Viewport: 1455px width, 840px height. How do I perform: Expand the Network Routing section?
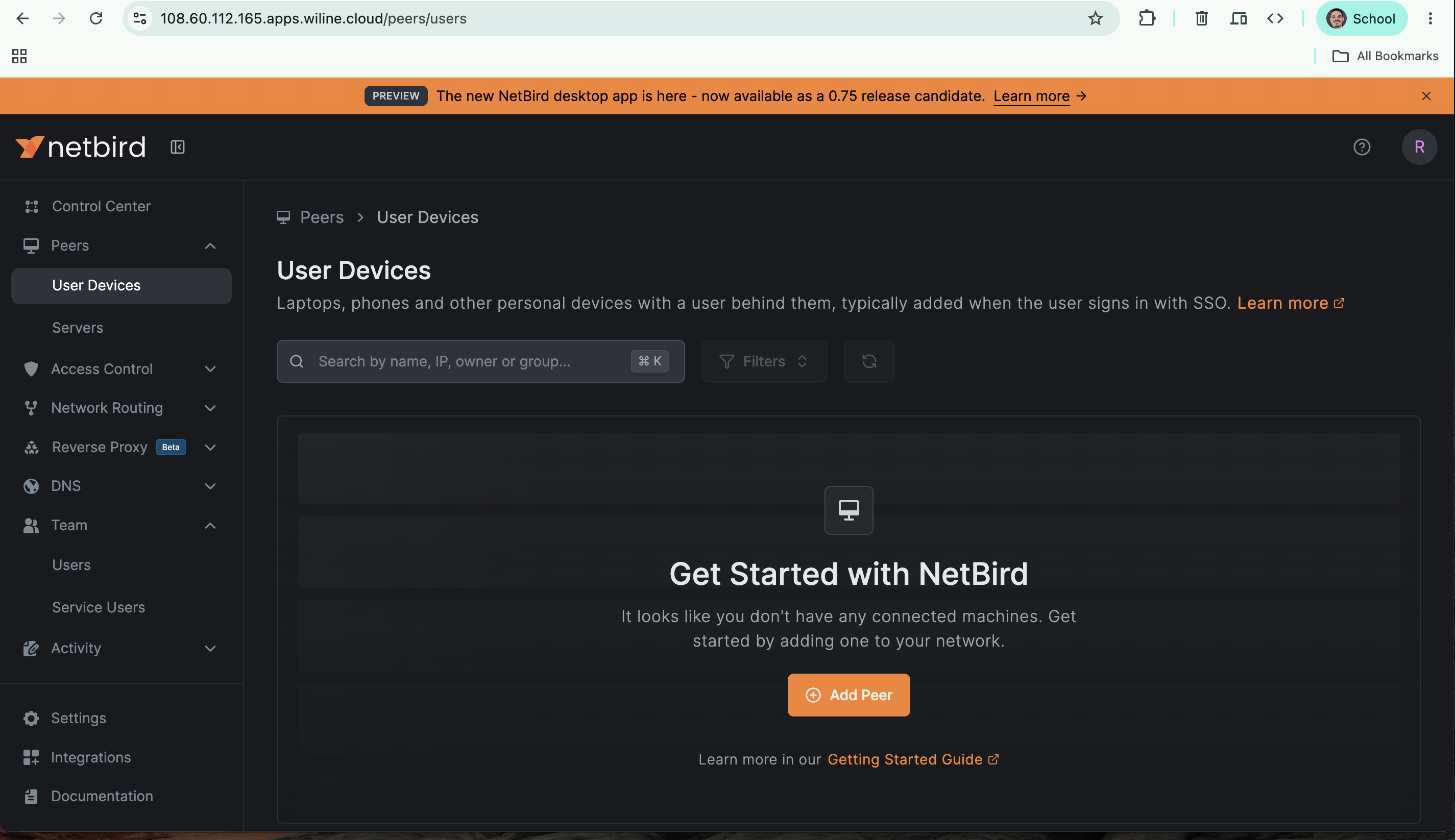point(210,408)
